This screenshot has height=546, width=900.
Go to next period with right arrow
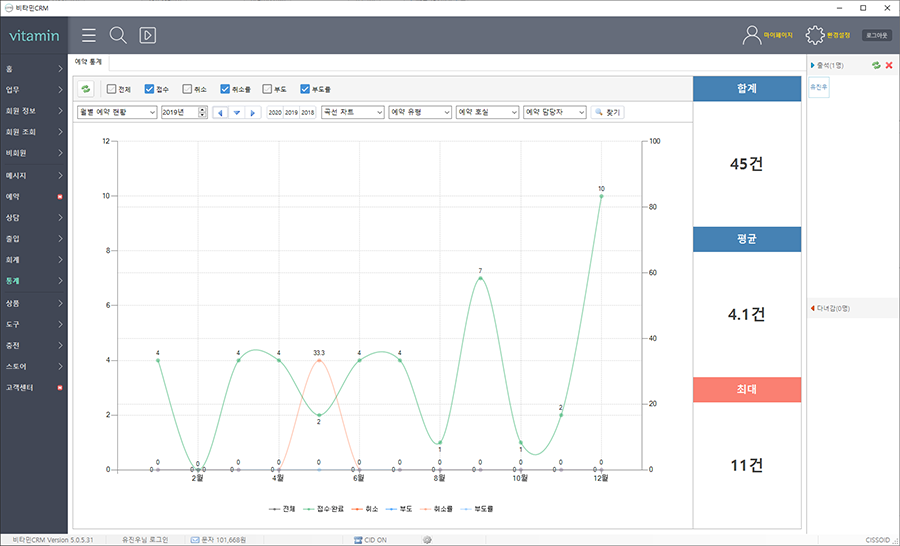pos(253,113)
